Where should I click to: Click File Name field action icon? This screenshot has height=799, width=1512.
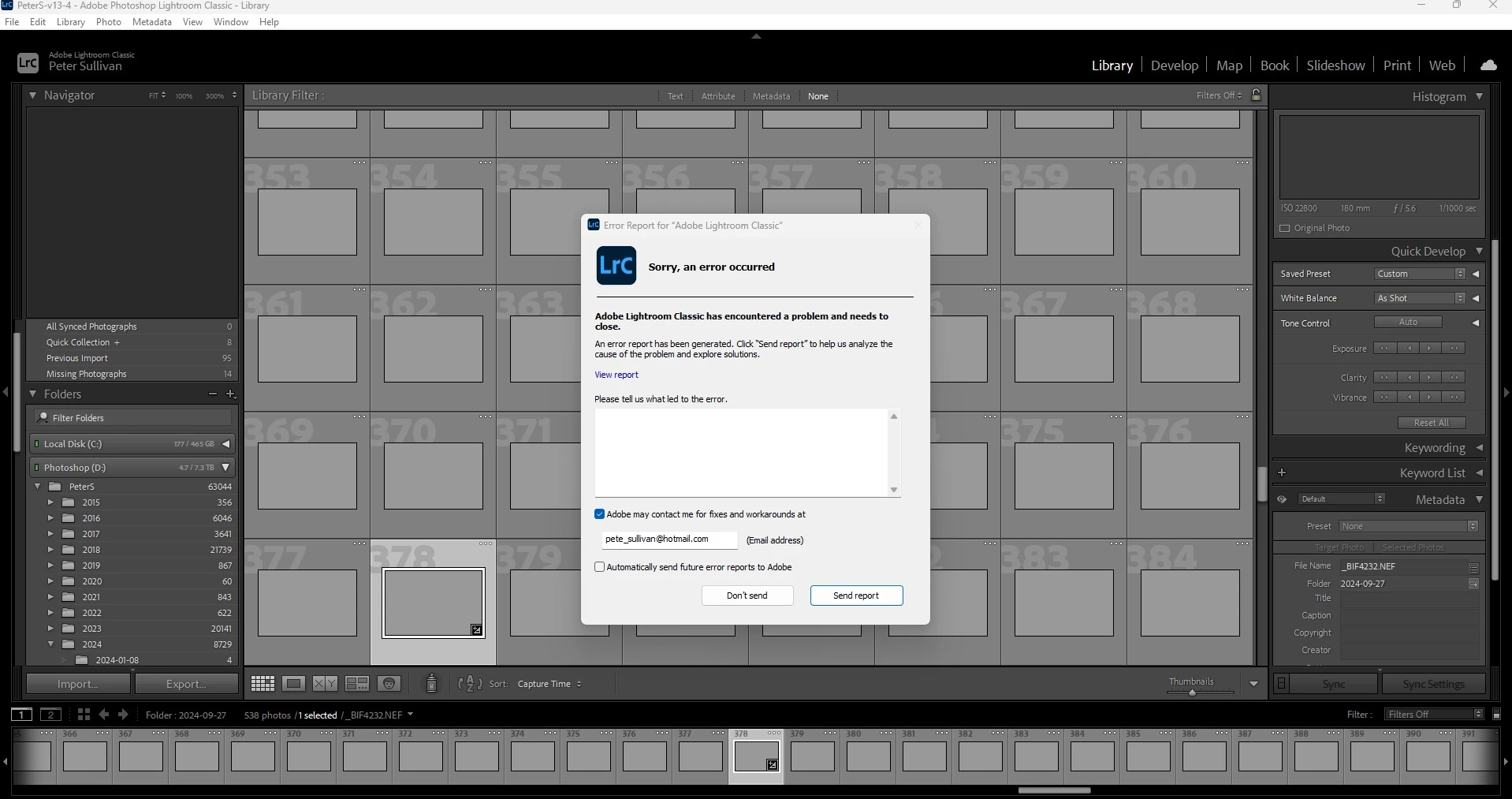click(x=1473, y=567)
